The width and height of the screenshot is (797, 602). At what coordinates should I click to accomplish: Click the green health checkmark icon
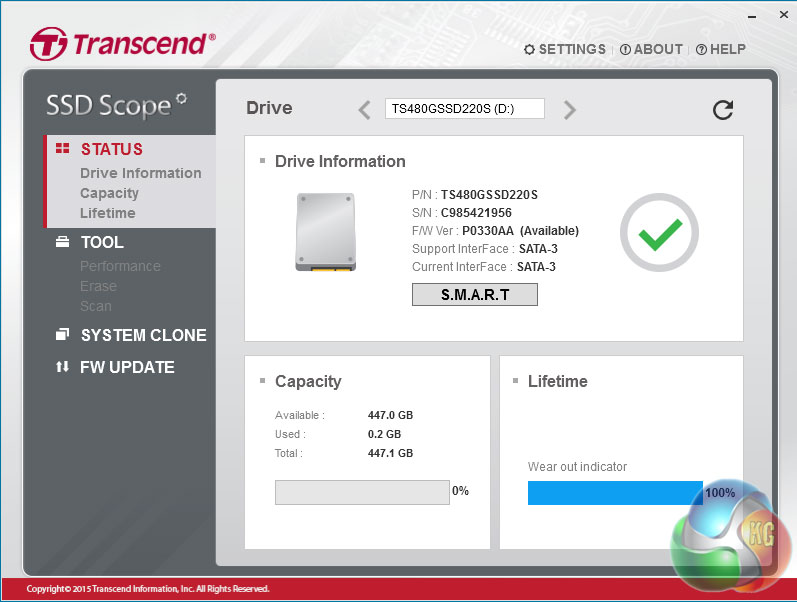659,232
